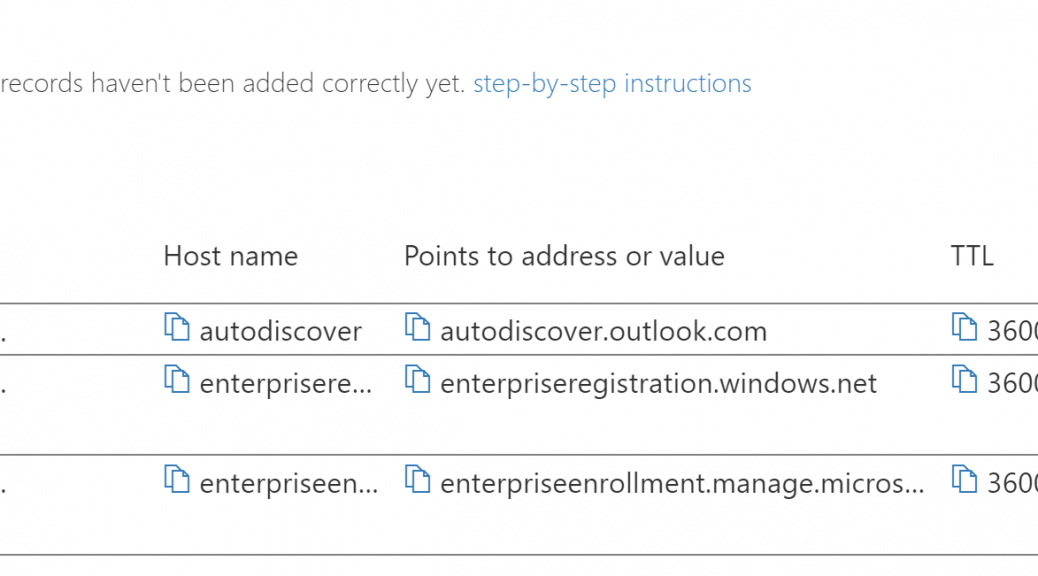This screenshot has width=1038, height=576.
Task: Select the enterpriseregistration.windows.net text
Action: click(659, 384)
